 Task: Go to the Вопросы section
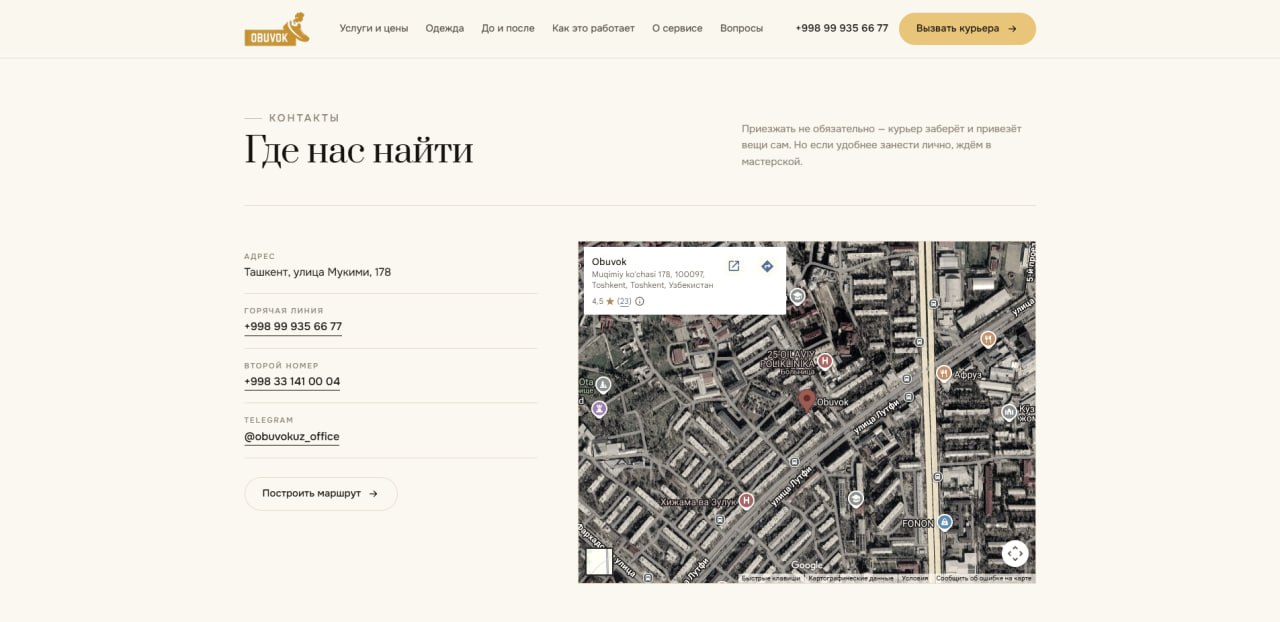[741, 28]
